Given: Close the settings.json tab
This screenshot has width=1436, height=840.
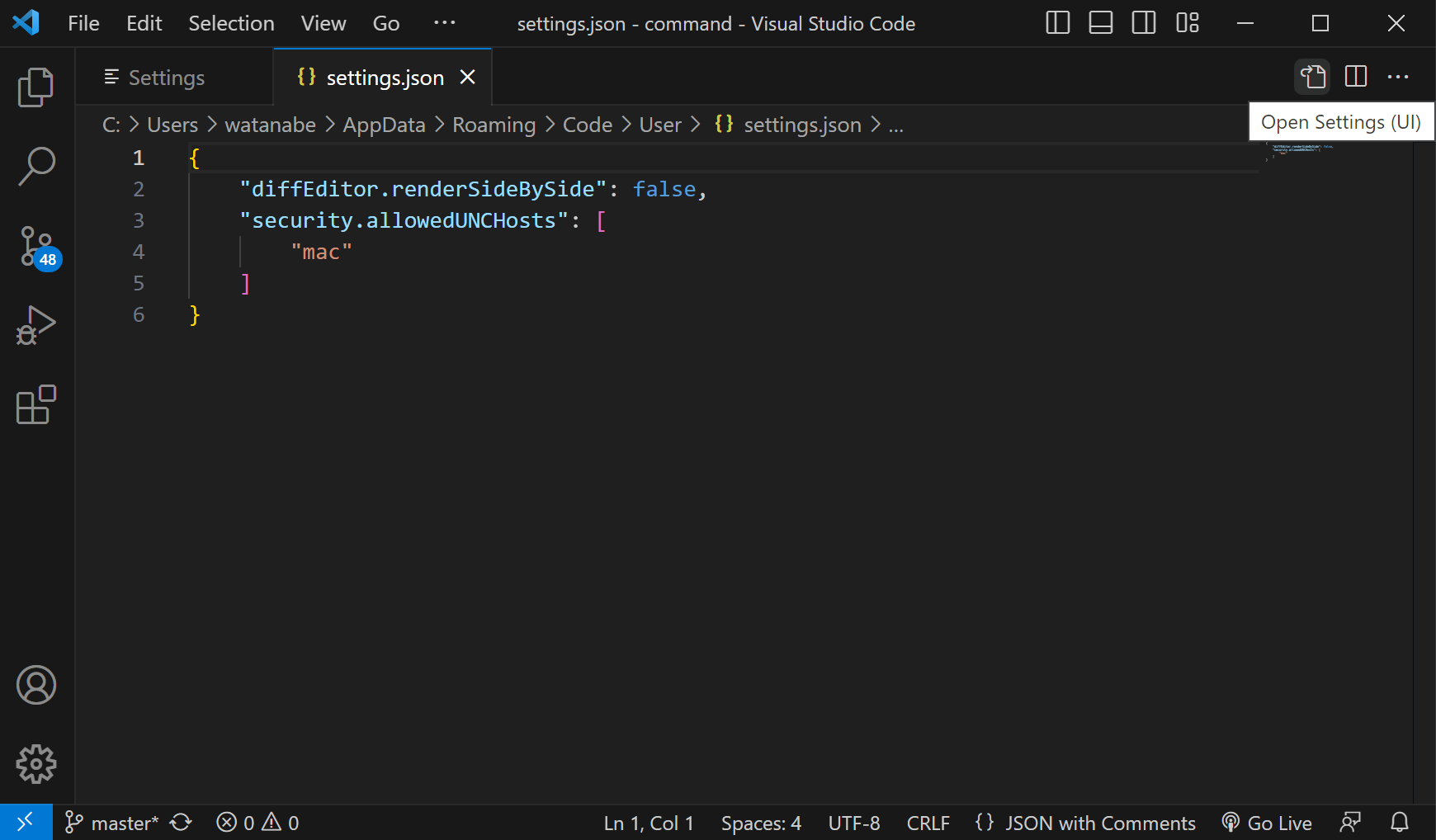Looking at the screenshot, I should pyautogui.click(x=467, y=77).
